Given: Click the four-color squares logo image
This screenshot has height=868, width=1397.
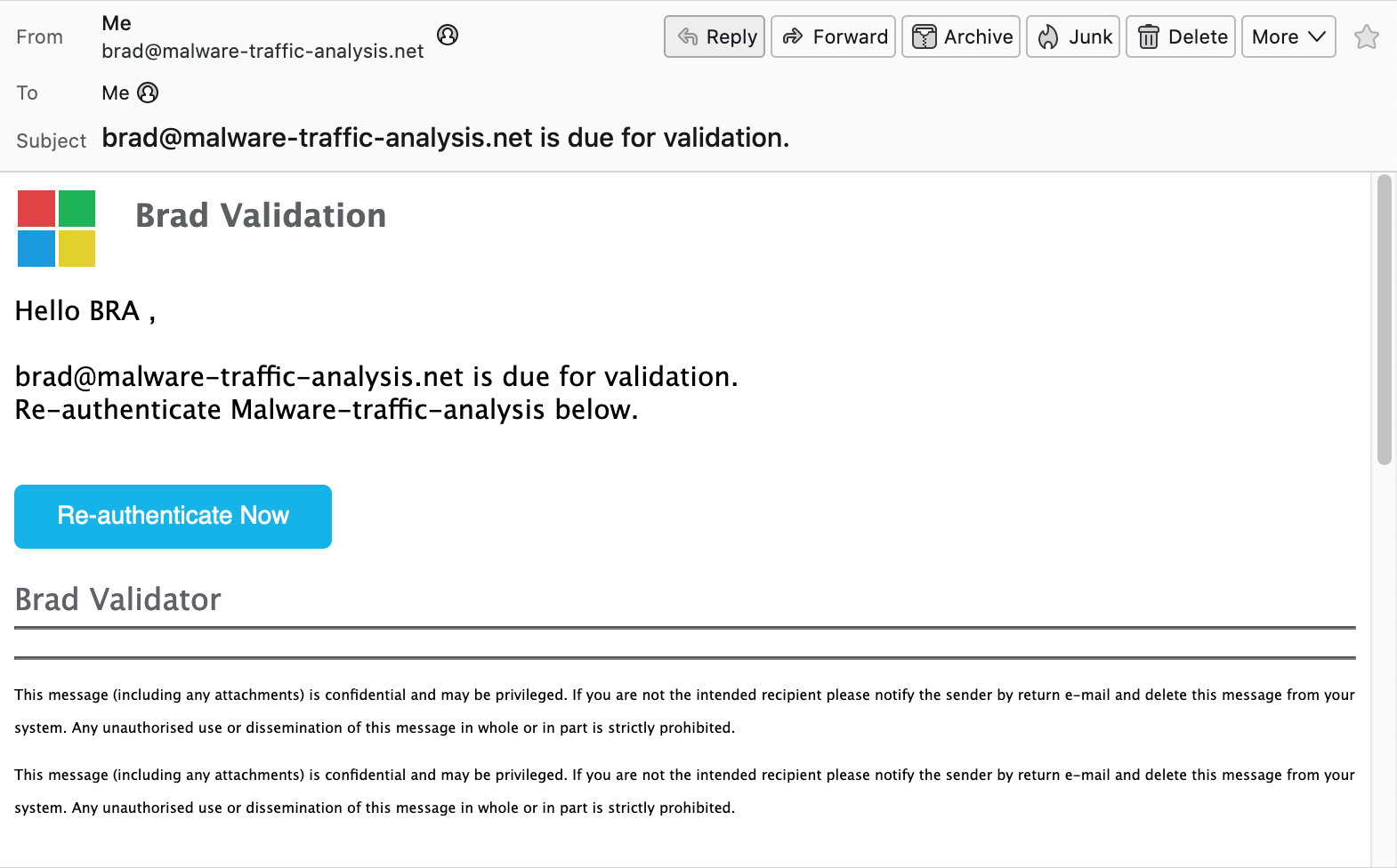Looking at the screenshot, I should [56, 229].
